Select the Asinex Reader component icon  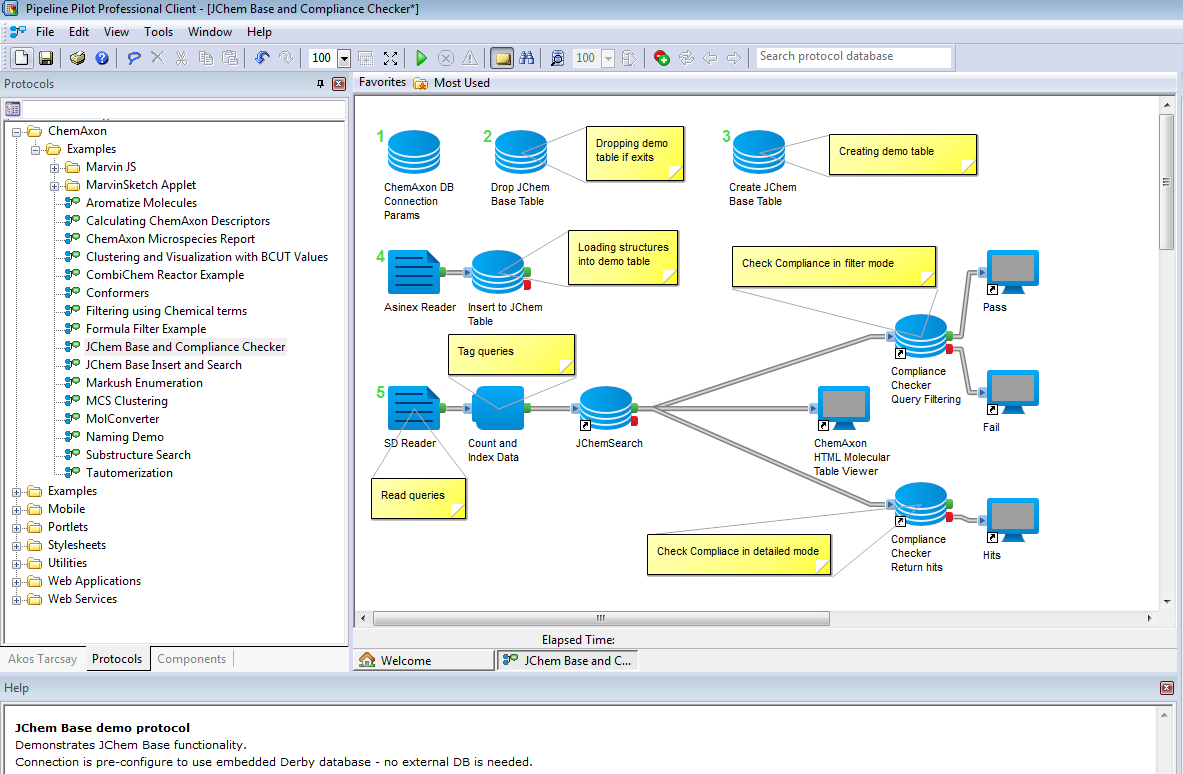(413, 272)
